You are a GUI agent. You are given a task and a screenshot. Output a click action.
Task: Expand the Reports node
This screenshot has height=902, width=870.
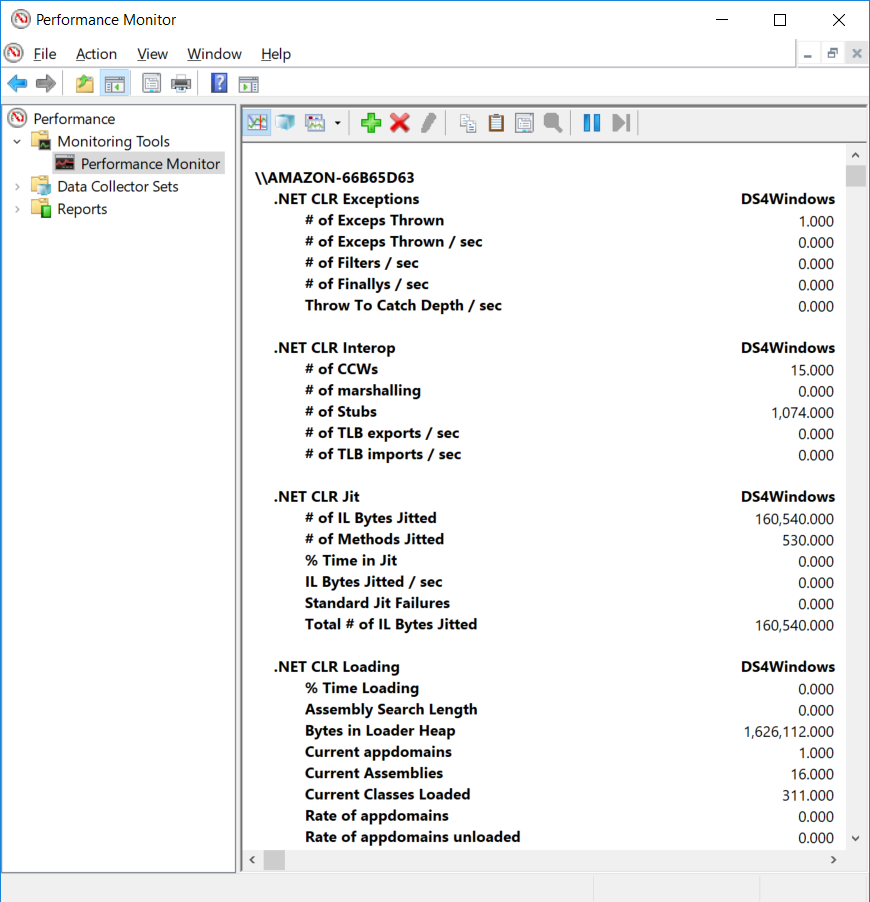click(18, 209)
